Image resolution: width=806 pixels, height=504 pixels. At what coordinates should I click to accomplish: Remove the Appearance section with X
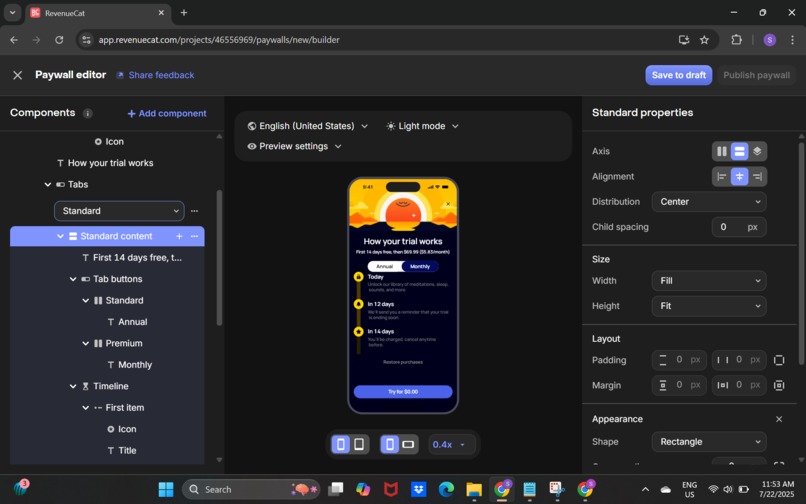coord(779,419)
